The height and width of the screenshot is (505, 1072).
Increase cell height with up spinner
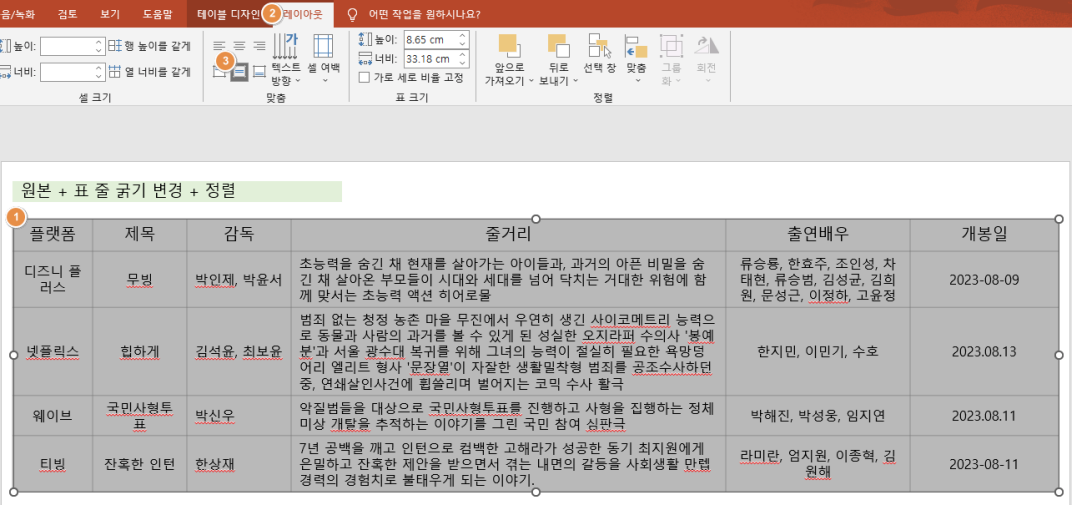100,42
